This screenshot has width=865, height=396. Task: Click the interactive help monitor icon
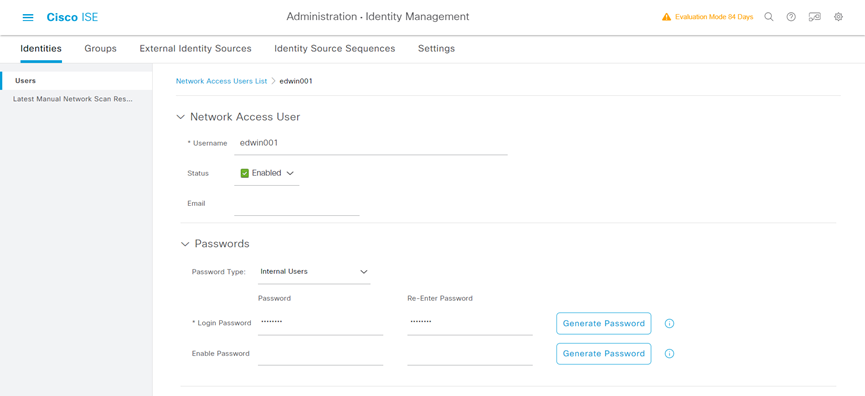tap(814, 17)
